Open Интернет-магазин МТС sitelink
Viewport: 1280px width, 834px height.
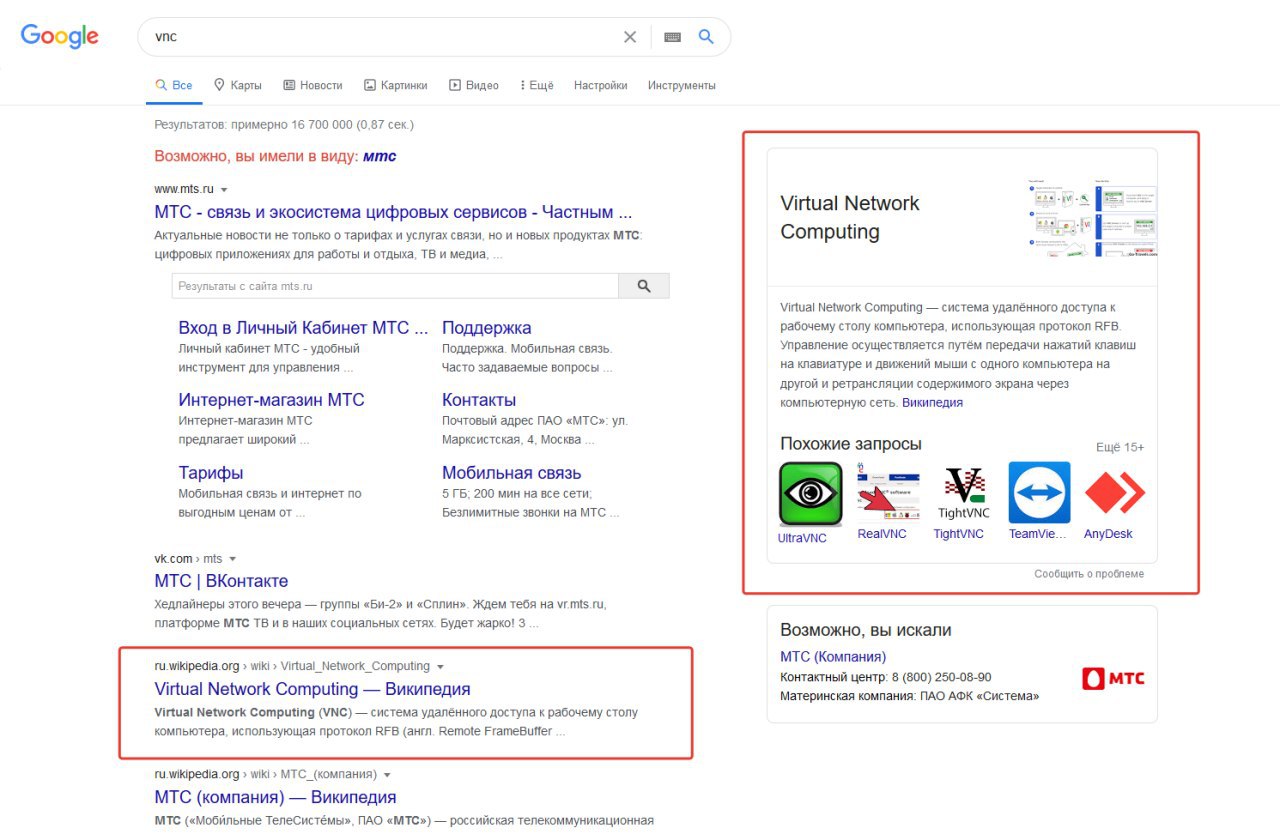point(271,400)
